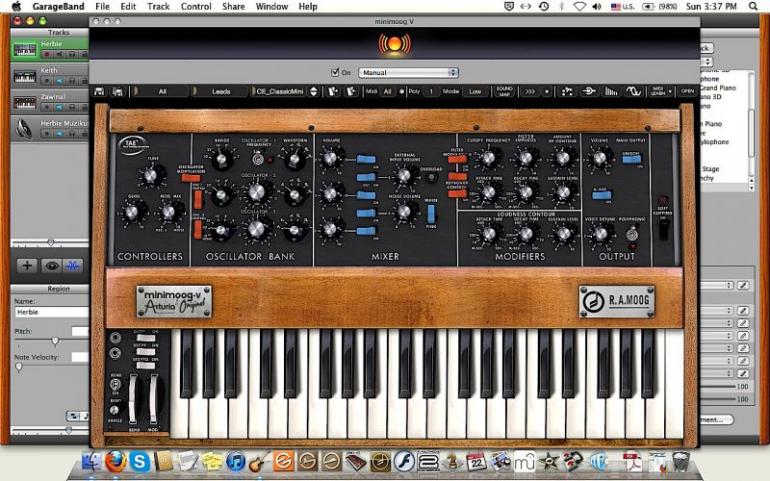Click the triple-arrow icon in minimoog toolbar

pos(529,91)
